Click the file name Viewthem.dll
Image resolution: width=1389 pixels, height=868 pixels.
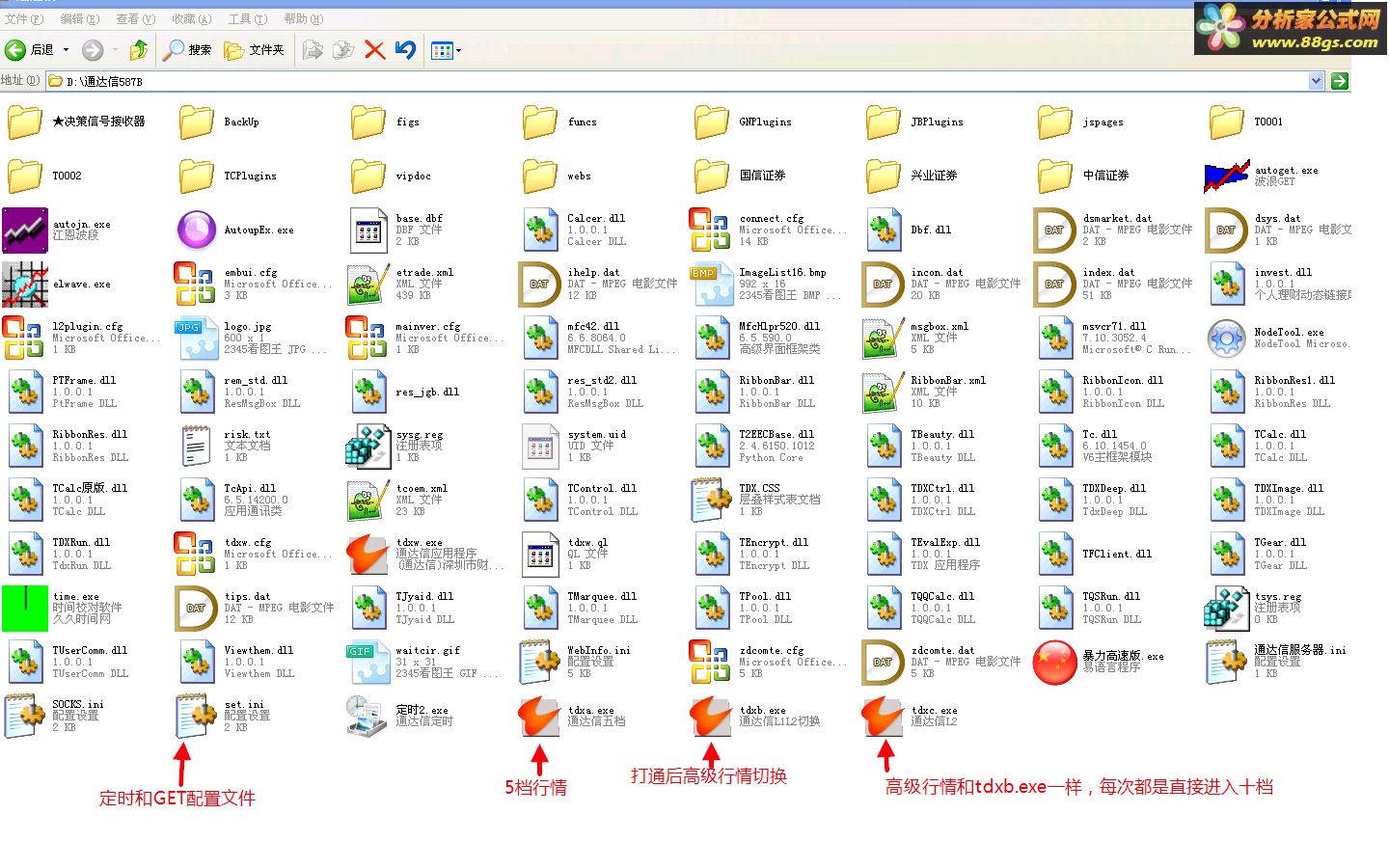(x=259, y=650)
